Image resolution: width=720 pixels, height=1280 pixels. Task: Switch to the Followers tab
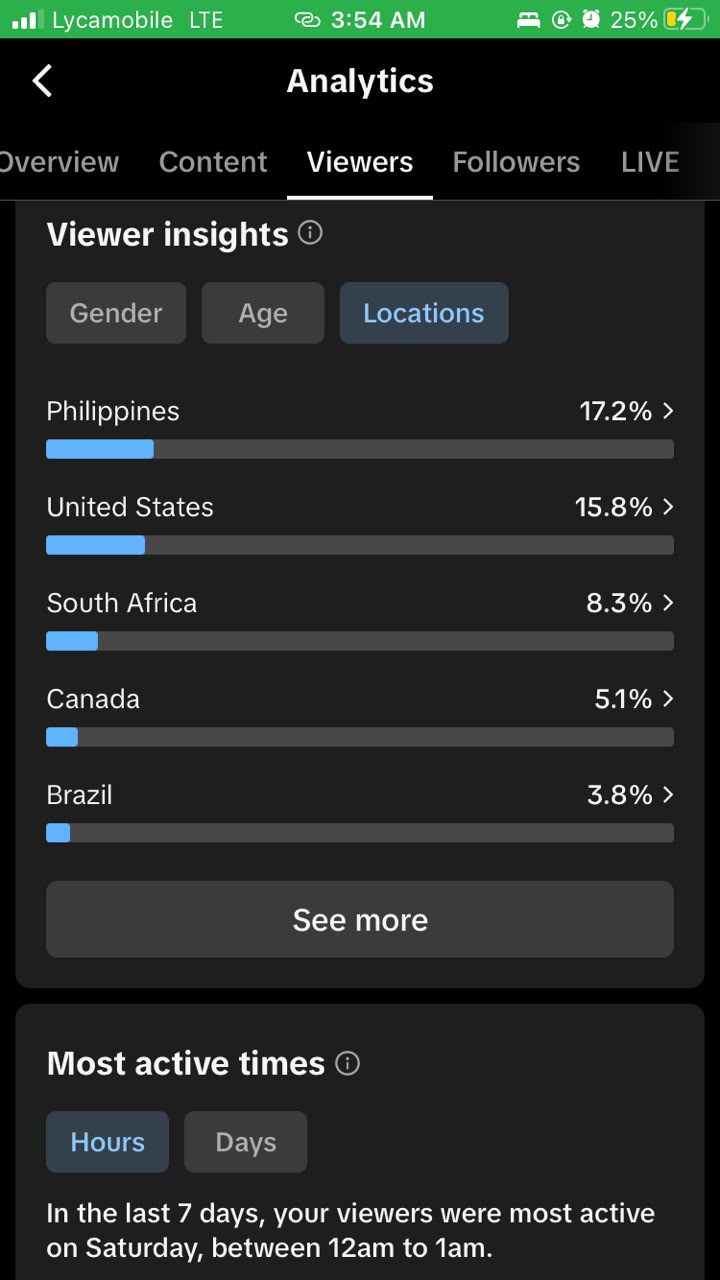pyautogui.click(x=516, y=162)
